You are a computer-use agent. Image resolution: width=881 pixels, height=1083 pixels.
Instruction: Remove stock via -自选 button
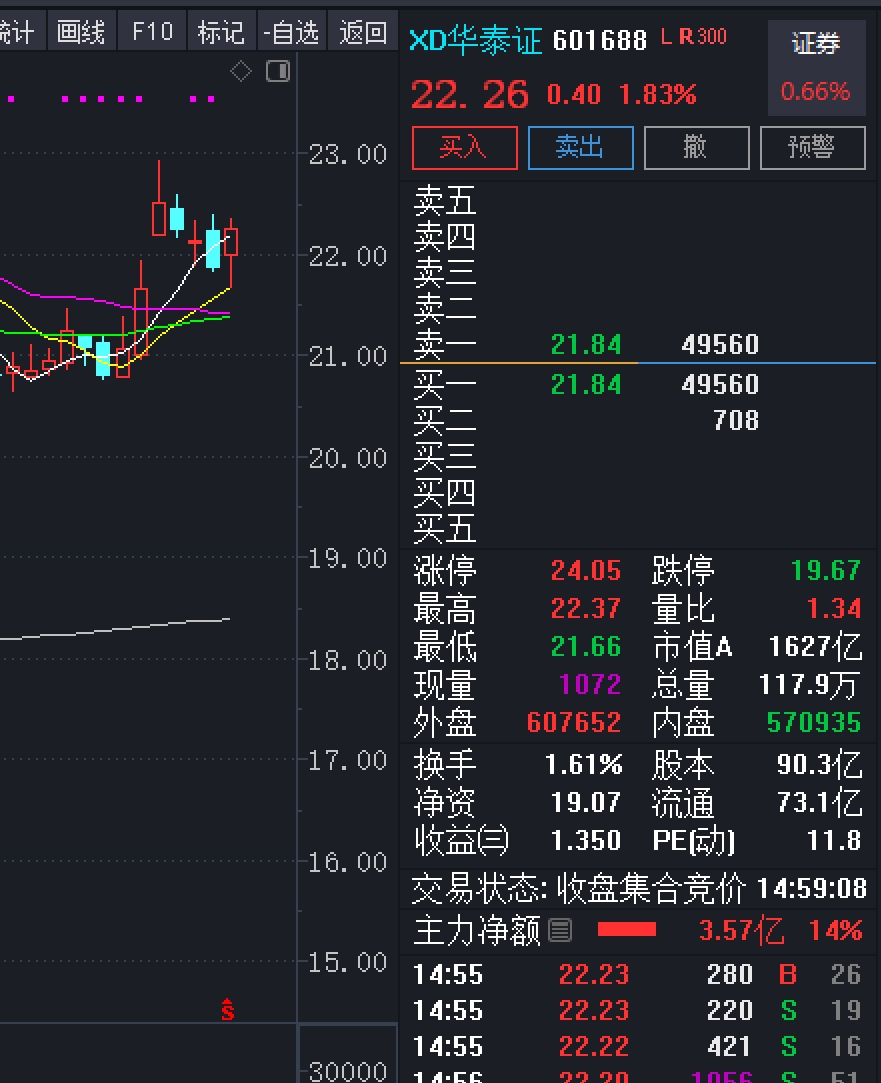(291, 32)
